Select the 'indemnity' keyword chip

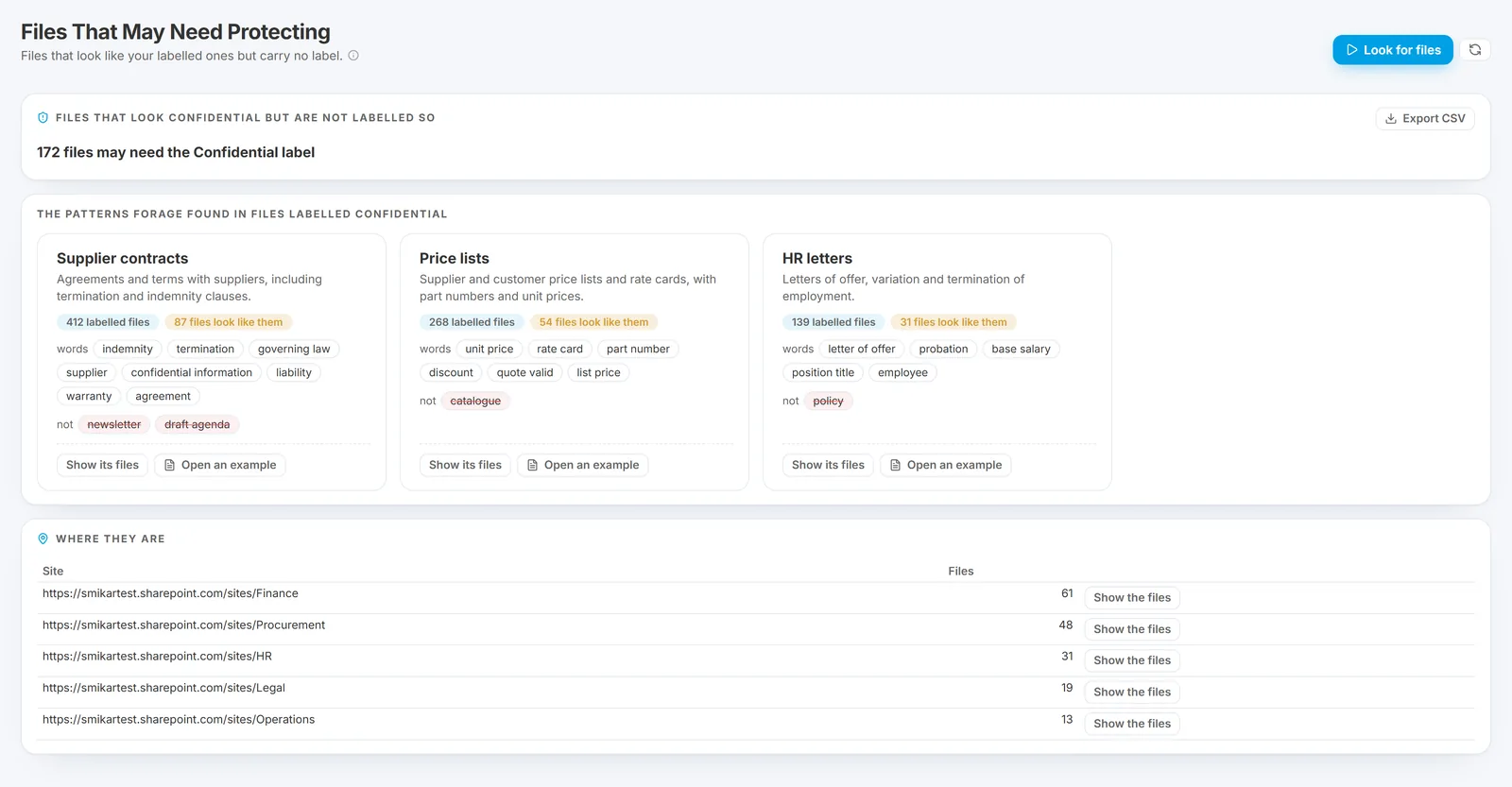128,350
